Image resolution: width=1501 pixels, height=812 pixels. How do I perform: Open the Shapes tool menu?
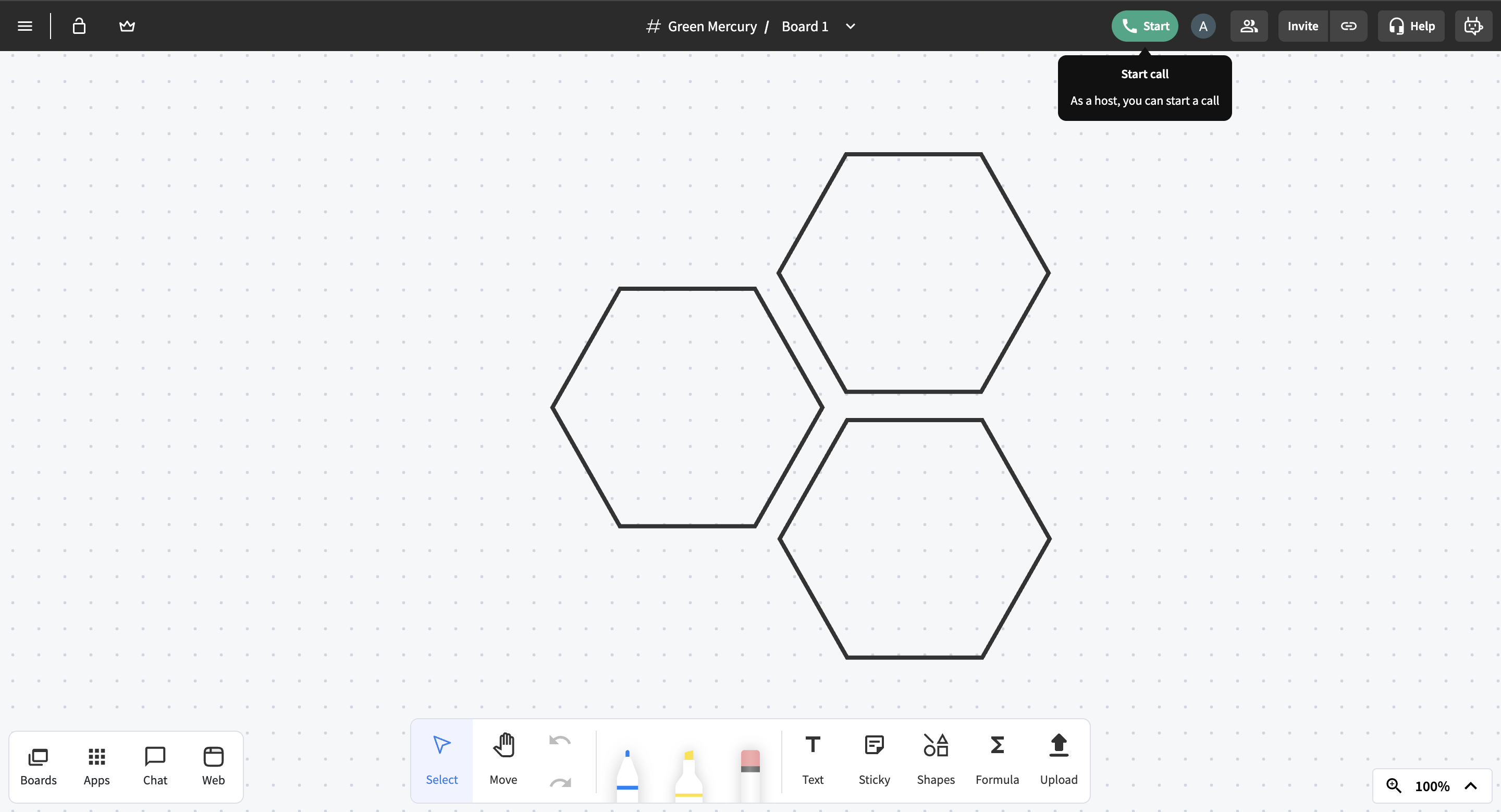tap(935, 759)
